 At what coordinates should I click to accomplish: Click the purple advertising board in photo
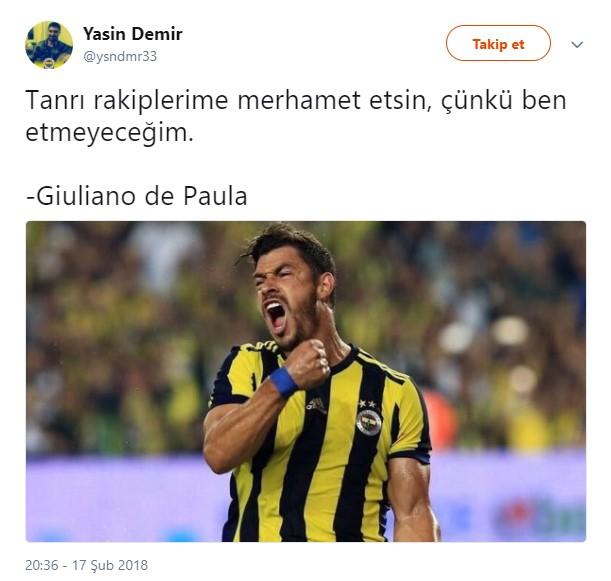click(x=117, y=497)
